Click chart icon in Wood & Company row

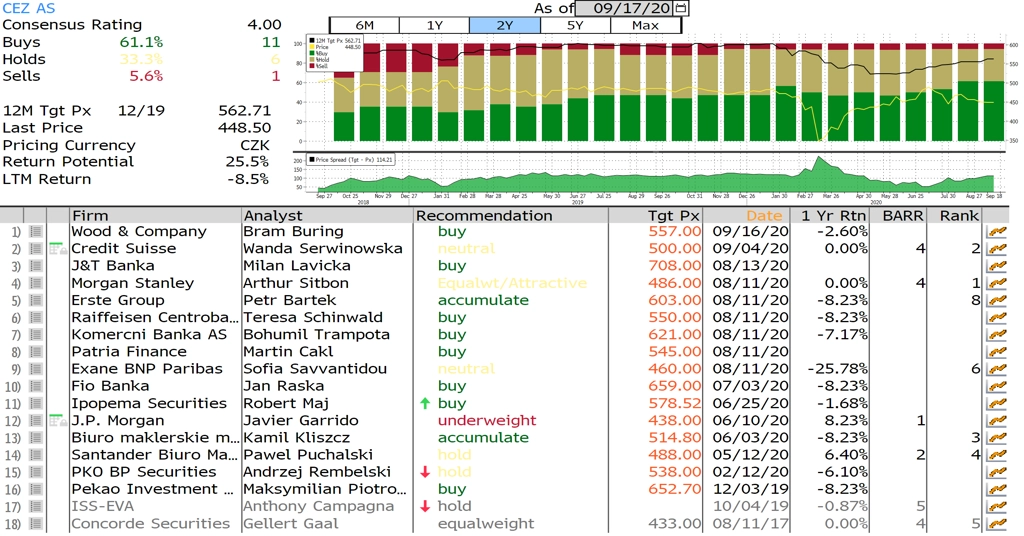pos(997,232)
